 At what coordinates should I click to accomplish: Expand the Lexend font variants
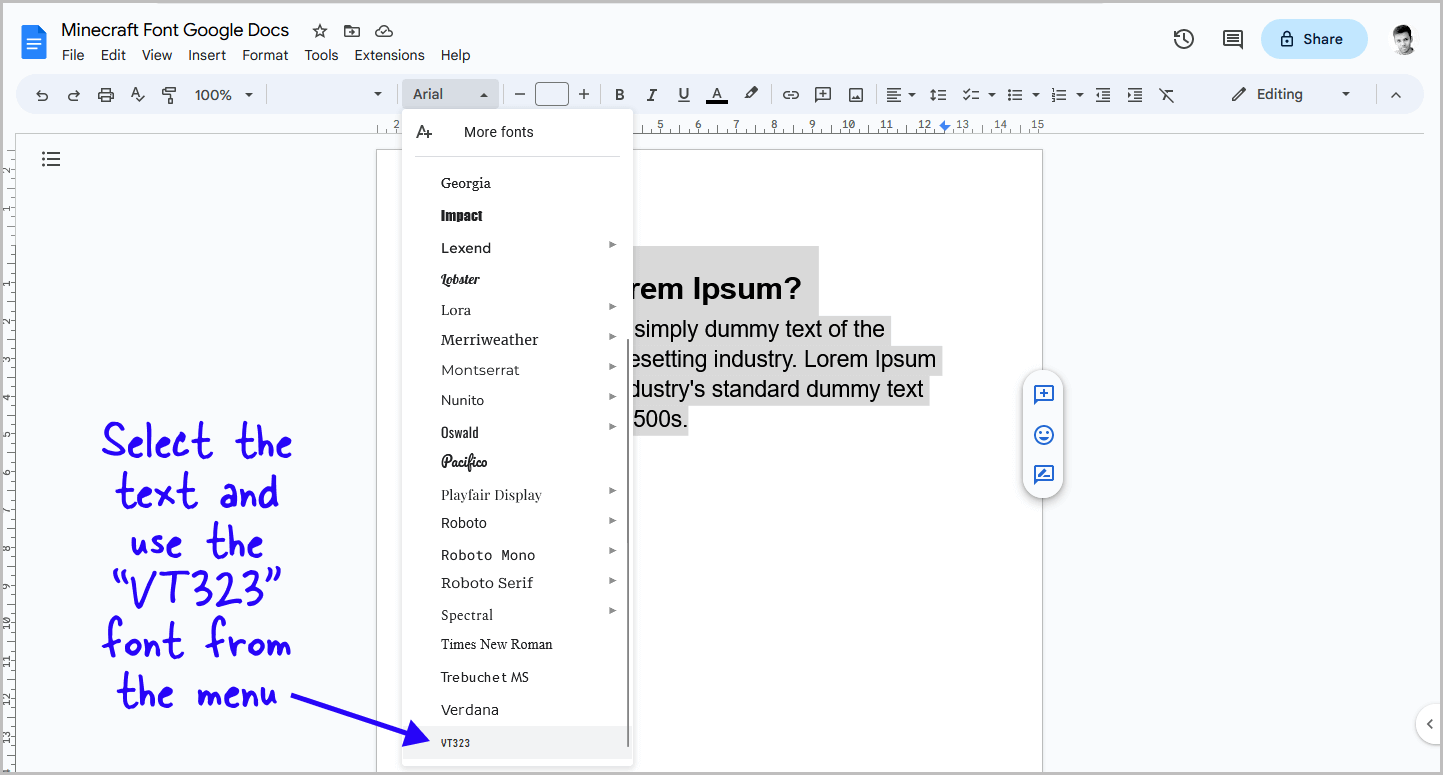(x=612, y=244)
